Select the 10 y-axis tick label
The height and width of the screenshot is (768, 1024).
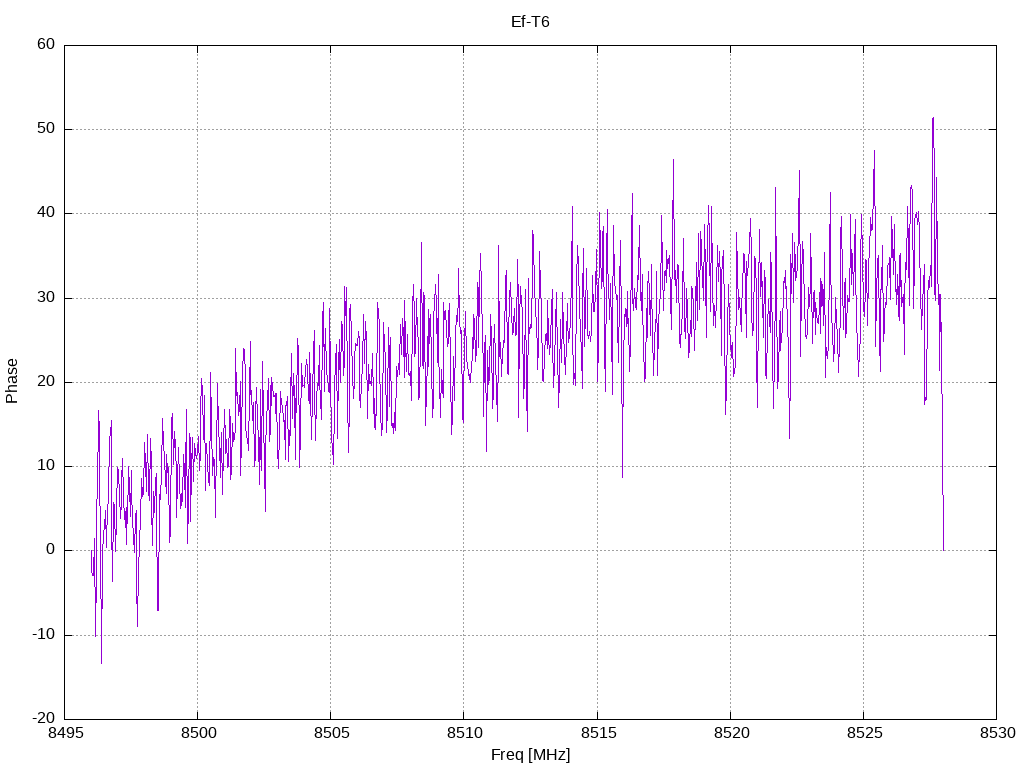(47, 466)
